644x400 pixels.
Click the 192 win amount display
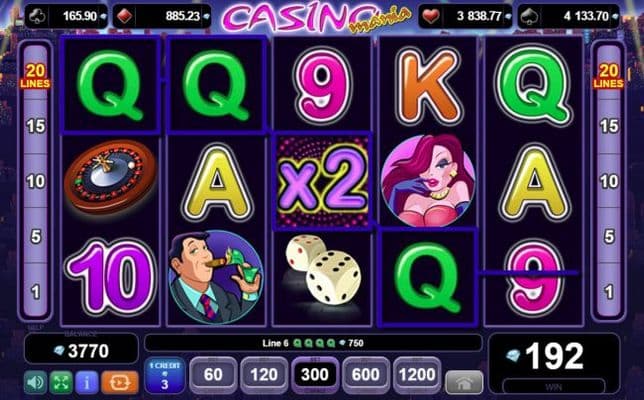click(554, 356)
